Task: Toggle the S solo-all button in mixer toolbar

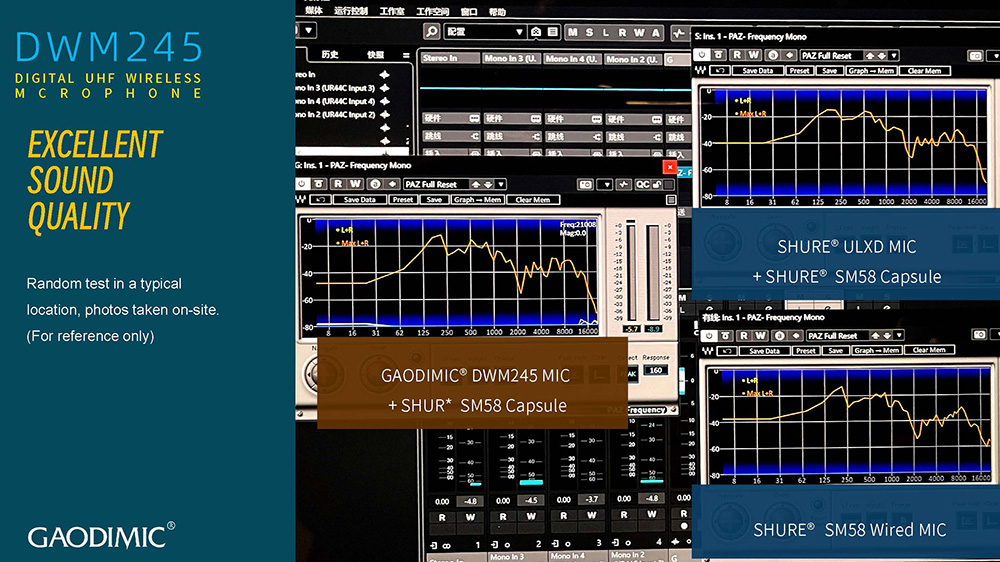Action: coord(589,32)
